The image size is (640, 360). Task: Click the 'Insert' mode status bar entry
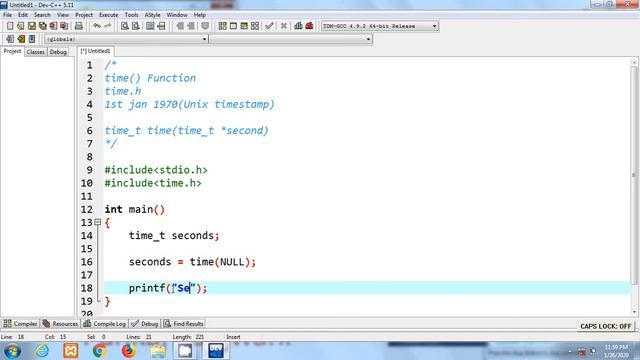(x=233, y=337)
